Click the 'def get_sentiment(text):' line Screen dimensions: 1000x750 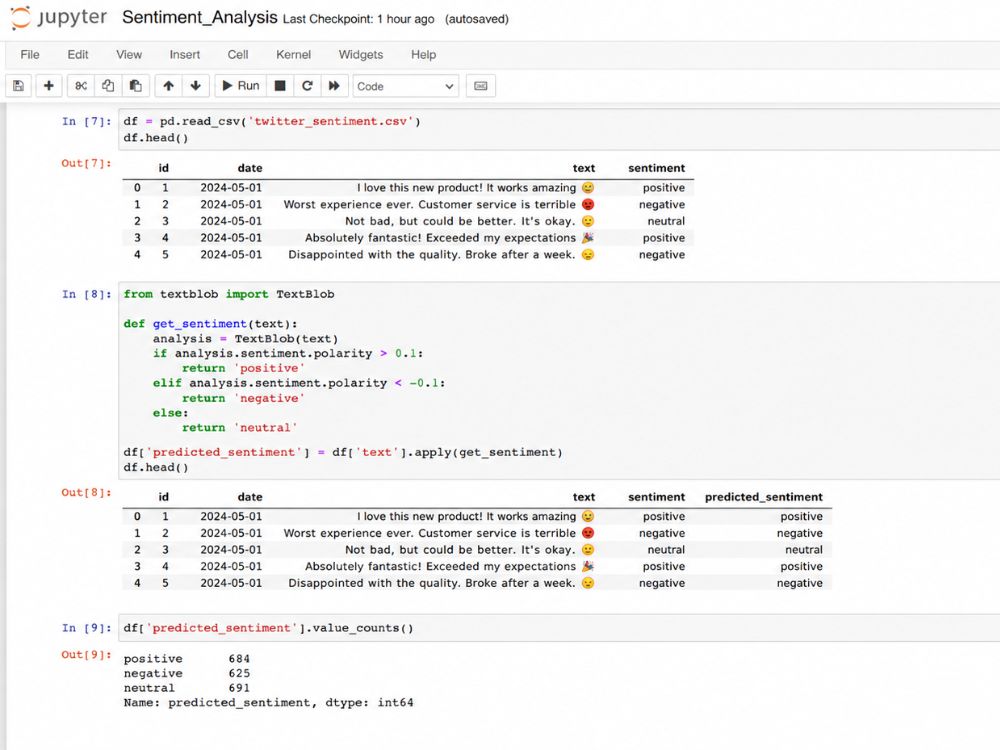coord(210,324)
